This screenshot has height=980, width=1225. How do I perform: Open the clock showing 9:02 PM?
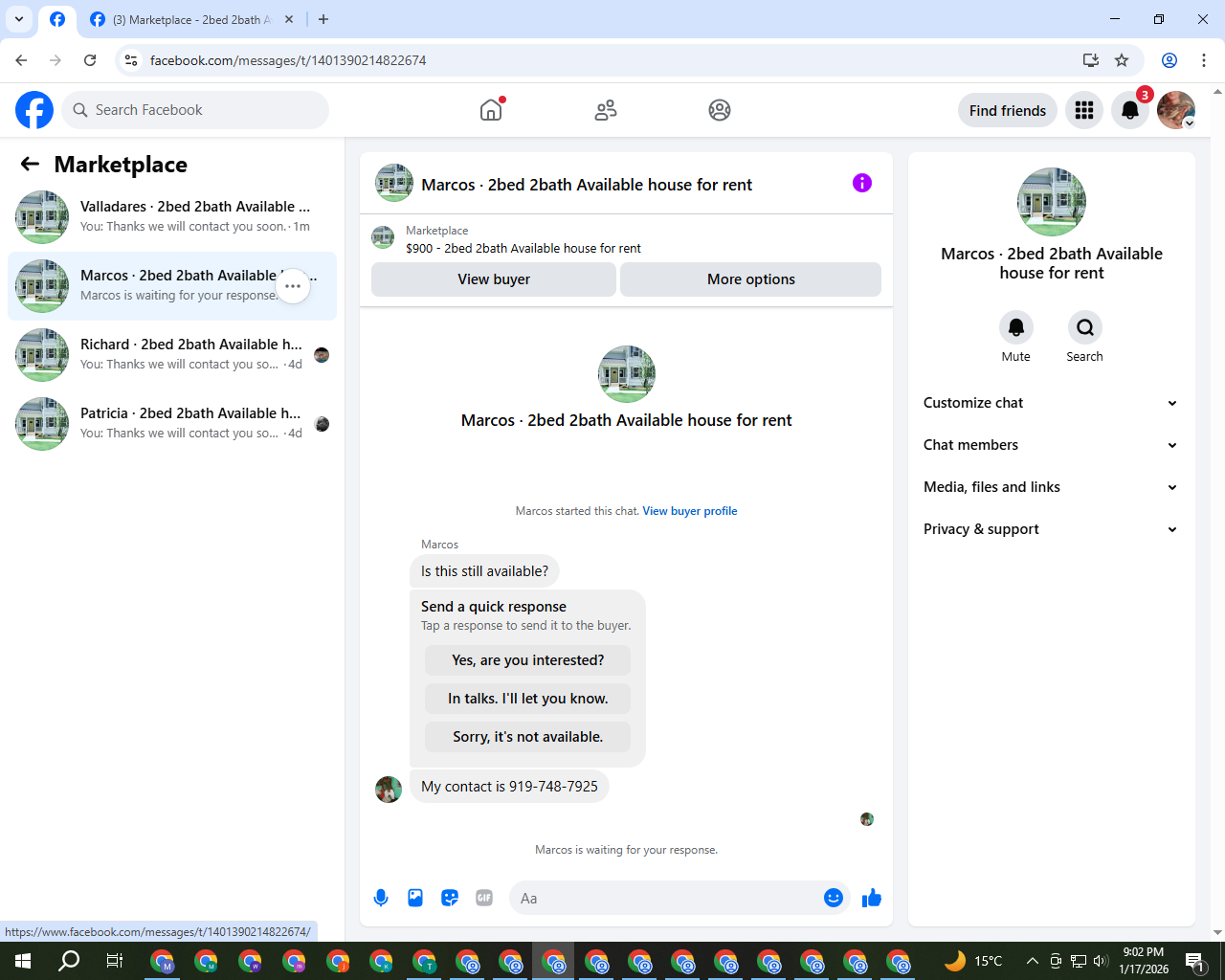coord(1144,961)
